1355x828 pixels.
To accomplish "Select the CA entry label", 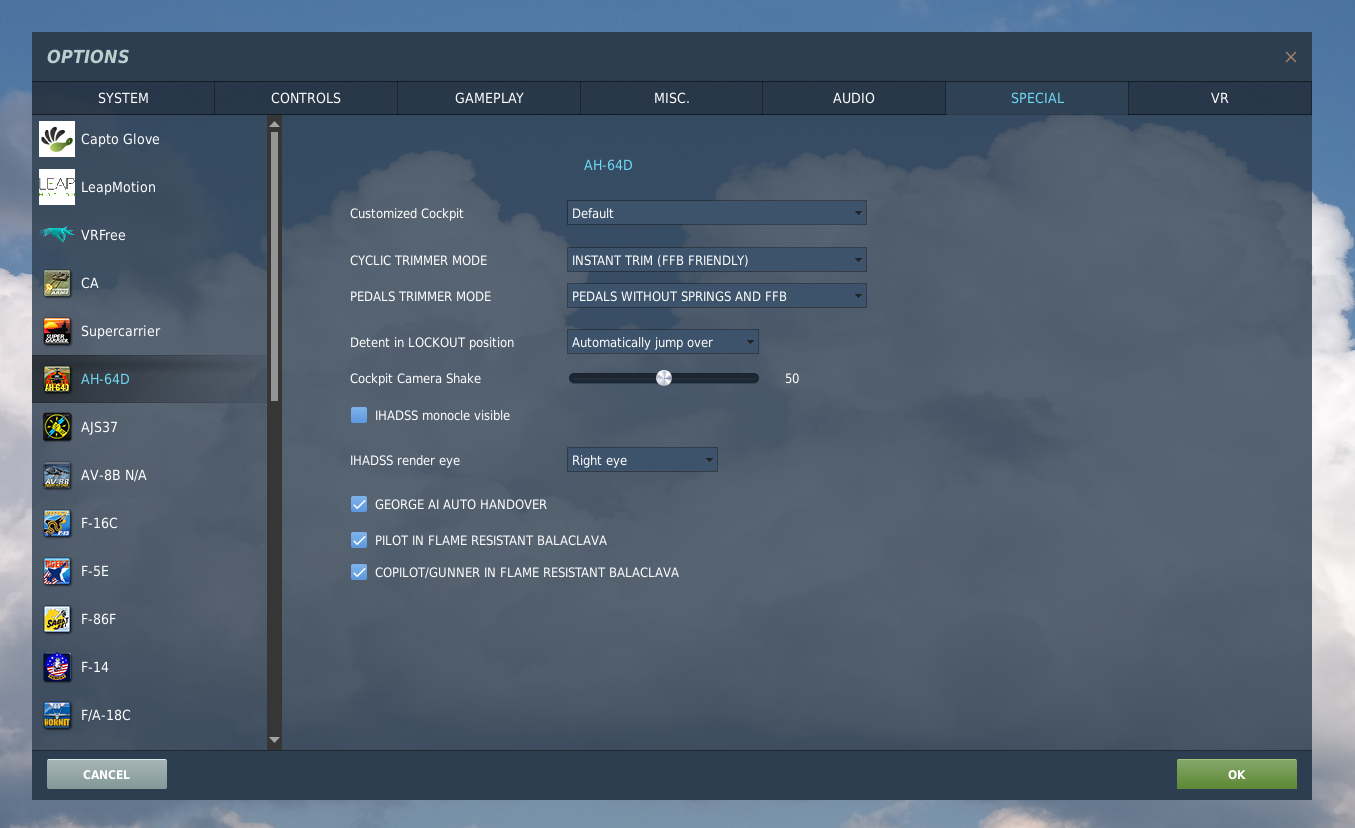I will [x=90, y=283].
